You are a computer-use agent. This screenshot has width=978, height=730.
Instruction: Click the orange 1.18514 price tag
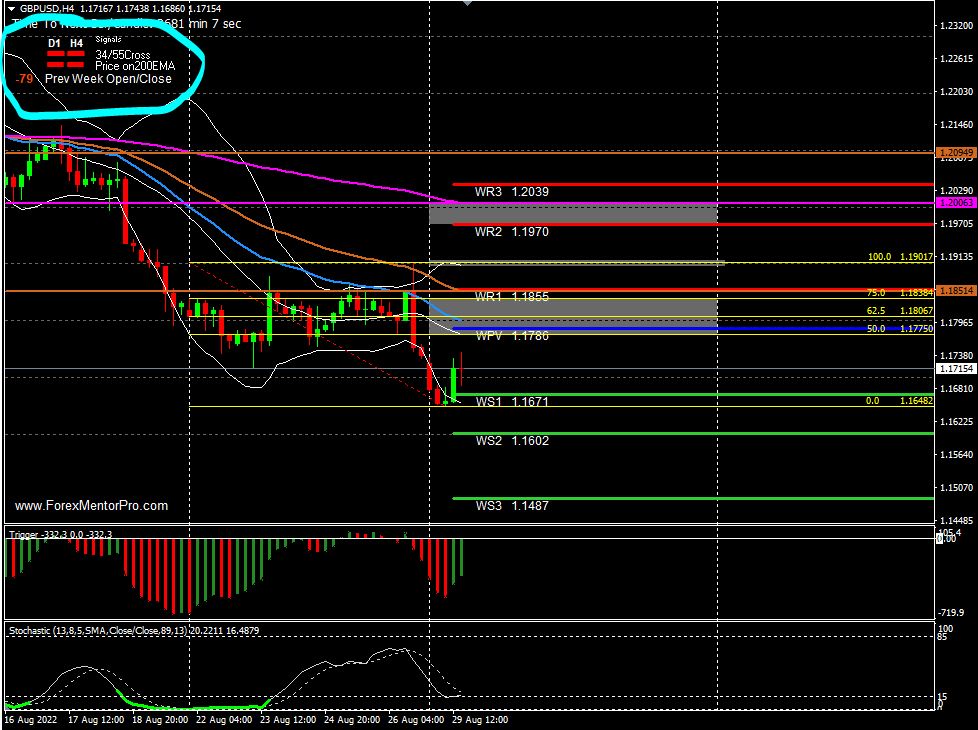[x=955, y=291]
